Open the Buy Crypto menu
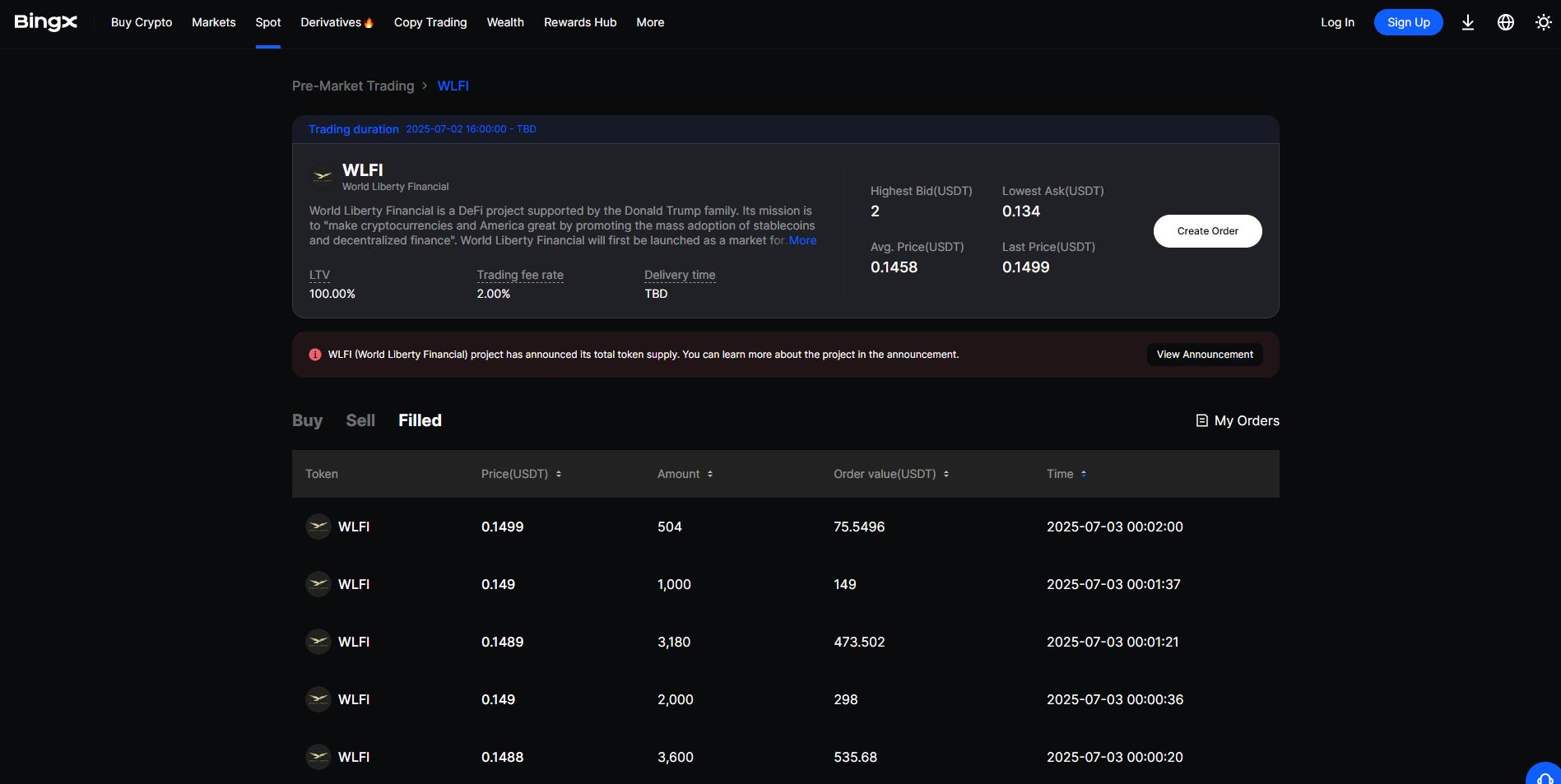The image size is (1561, 784). (x=142, y=22)
